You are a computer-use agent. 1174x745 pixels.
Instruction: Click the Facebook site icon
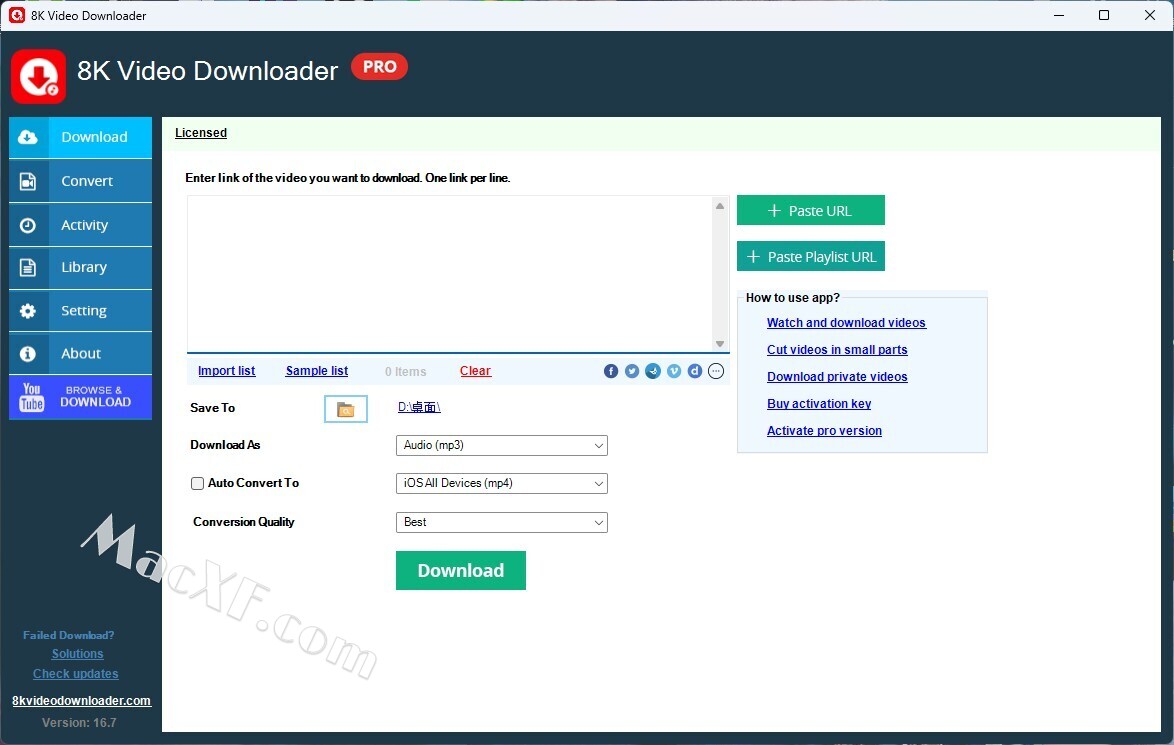click(611, 371)
